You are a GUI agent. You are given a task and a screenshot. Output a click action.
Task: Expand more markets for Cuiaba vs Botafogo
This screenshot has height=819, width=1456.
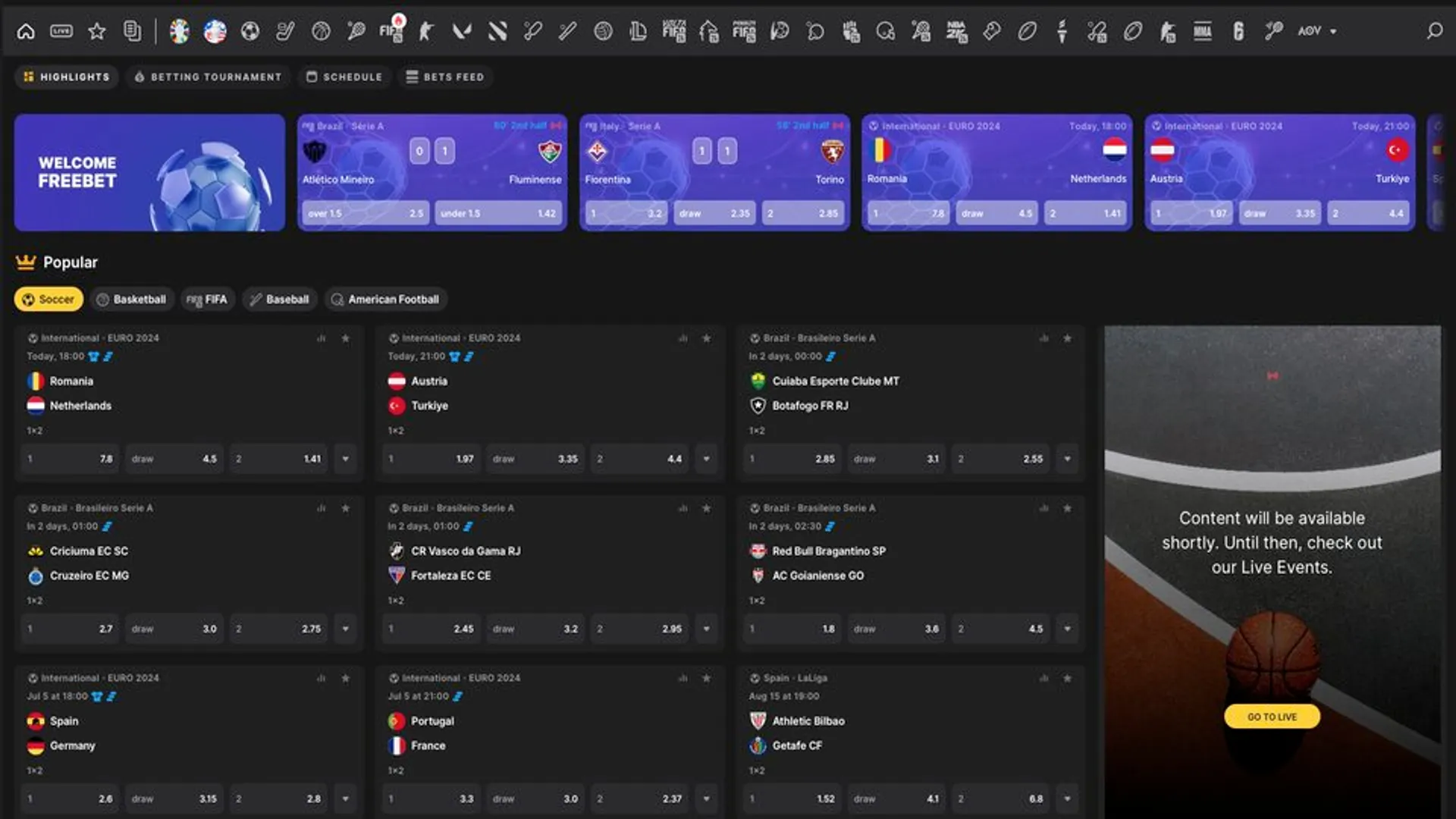point(1068,459)
